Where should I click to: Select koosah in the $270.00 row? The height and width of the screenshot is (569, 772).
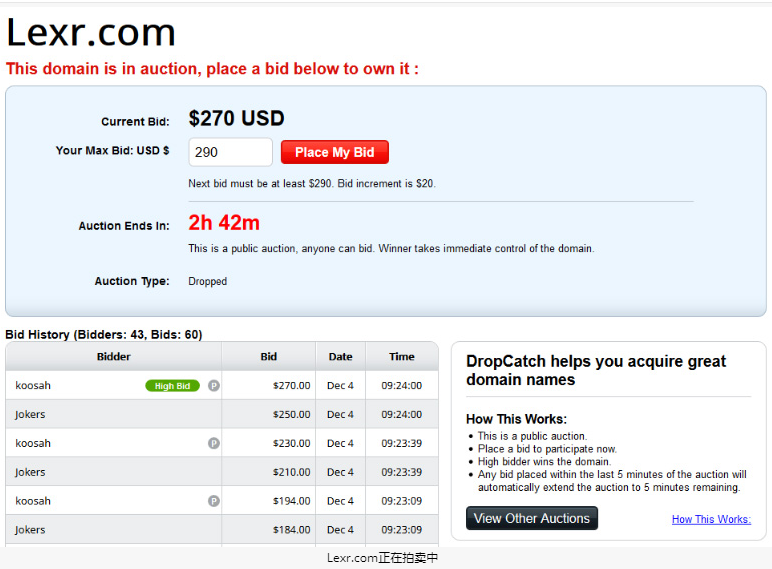pyautogui.click(x=33, y=385)
